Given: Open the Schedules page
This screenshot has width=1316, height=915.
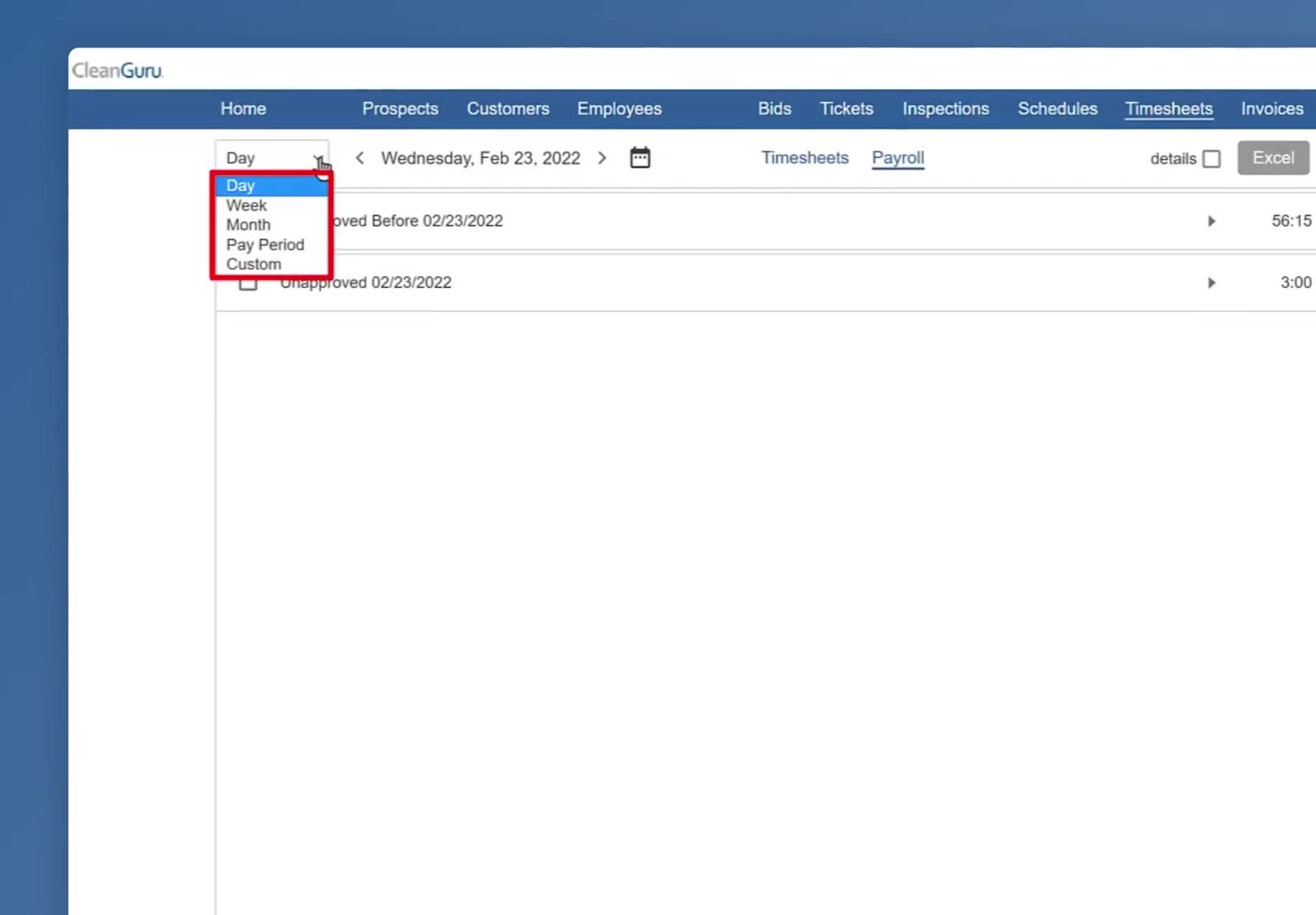Looking at the screenshot, I should [1058, 109].
